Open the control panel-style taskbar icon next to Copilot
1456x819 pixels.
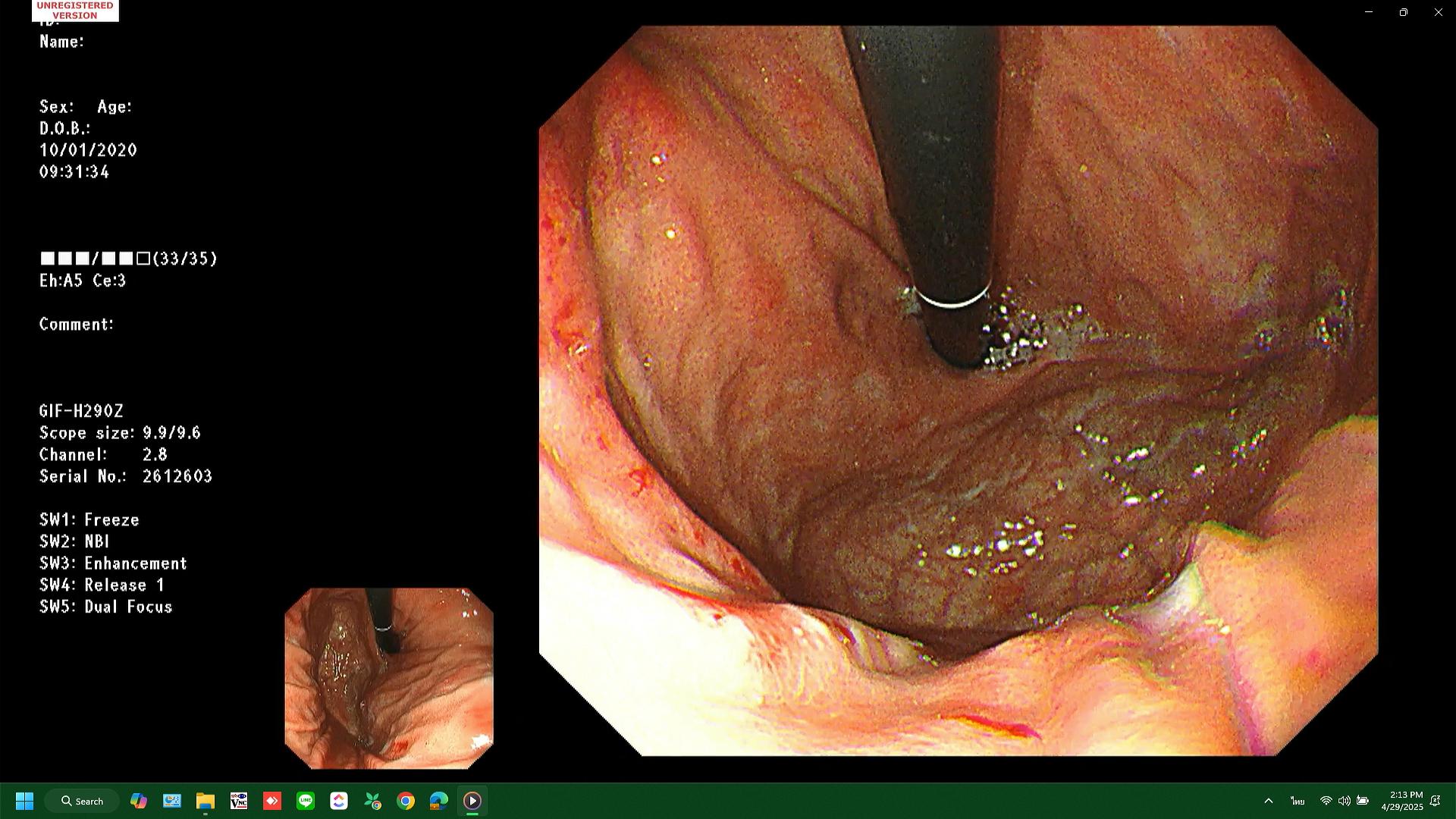tap(172, 801)
